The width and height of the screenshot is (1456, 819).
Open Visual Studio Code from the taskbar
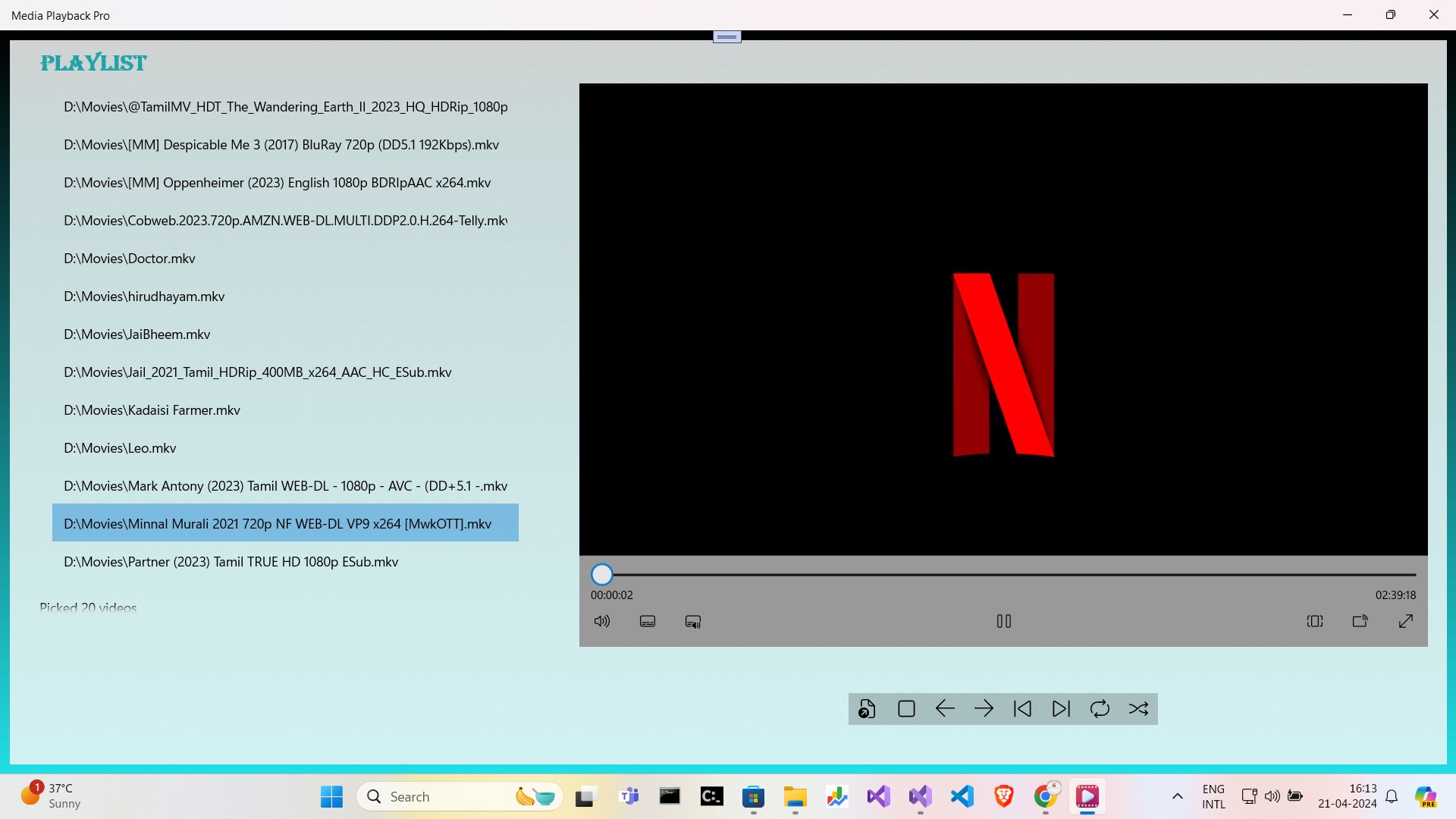[962, 796]
